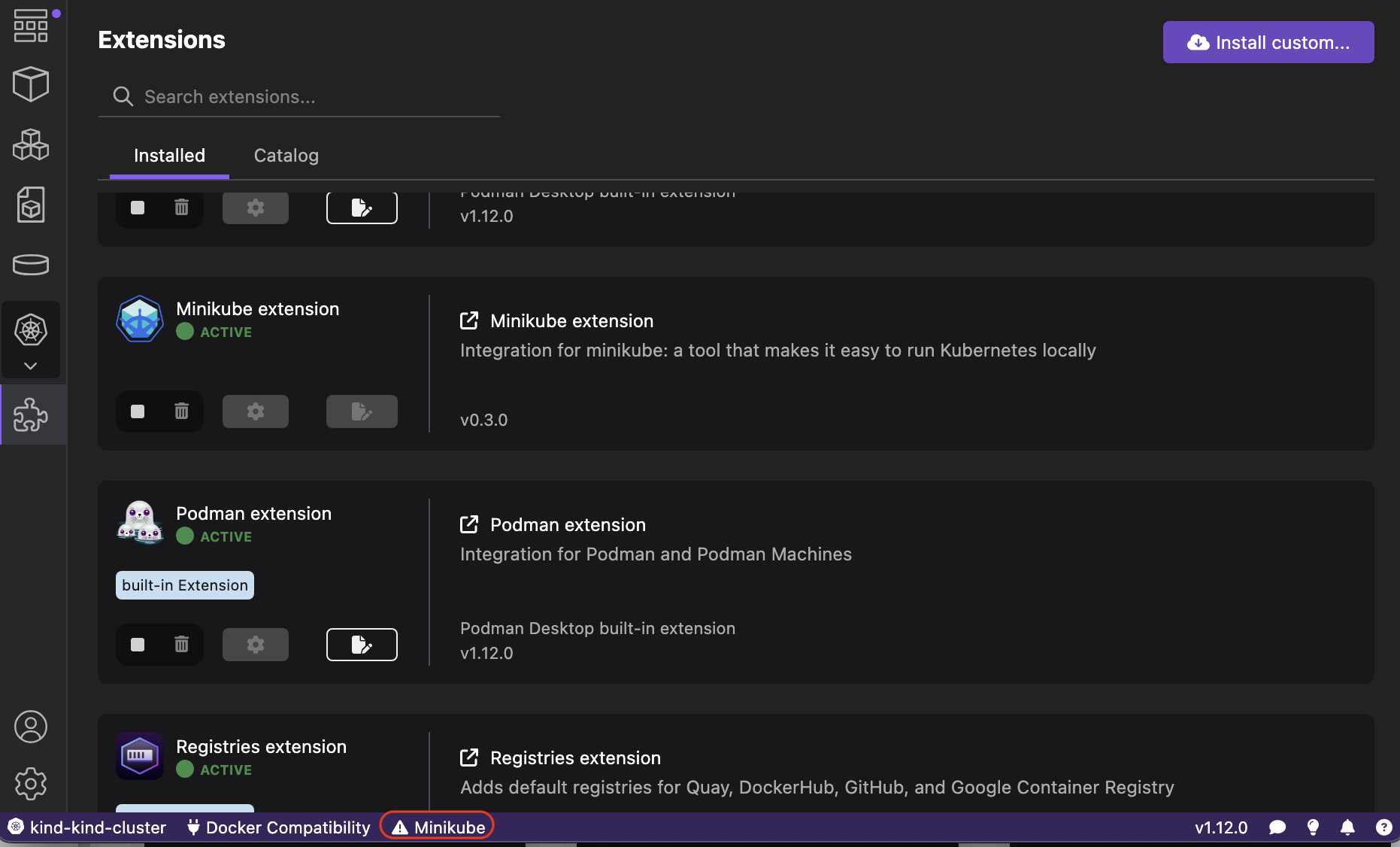Open the Pods sidebar icon
The image size is (1400, 847).
coord(31,144)
